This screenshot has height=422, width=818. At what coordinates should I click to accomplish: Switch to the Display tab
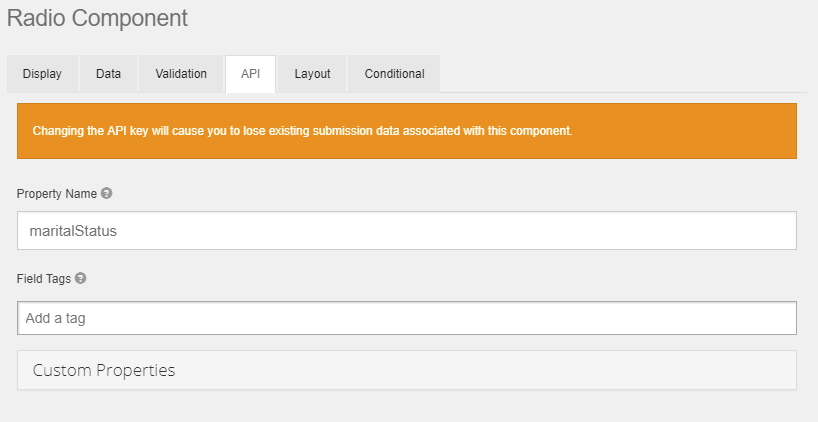[42, 74]
